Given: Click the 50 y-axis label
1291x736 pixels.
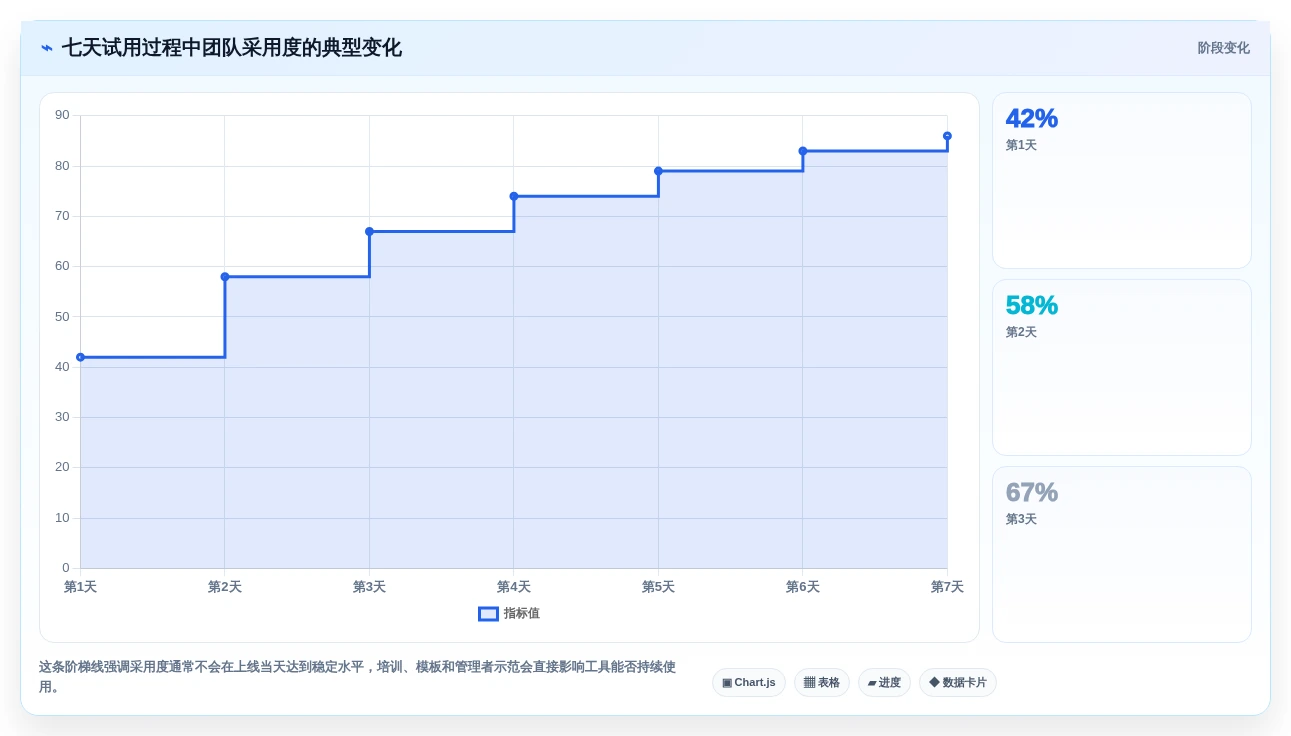Looking at the screenshot, I should click(x=62, y=317).
